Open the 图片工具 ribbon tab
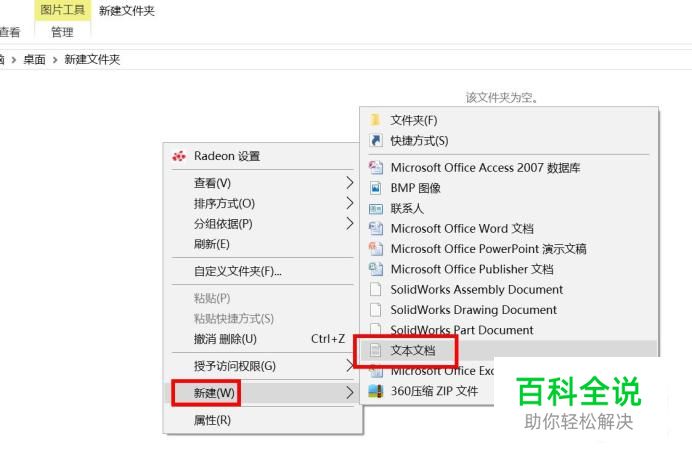This screenshot has width=692, height=466. [62, 10]
